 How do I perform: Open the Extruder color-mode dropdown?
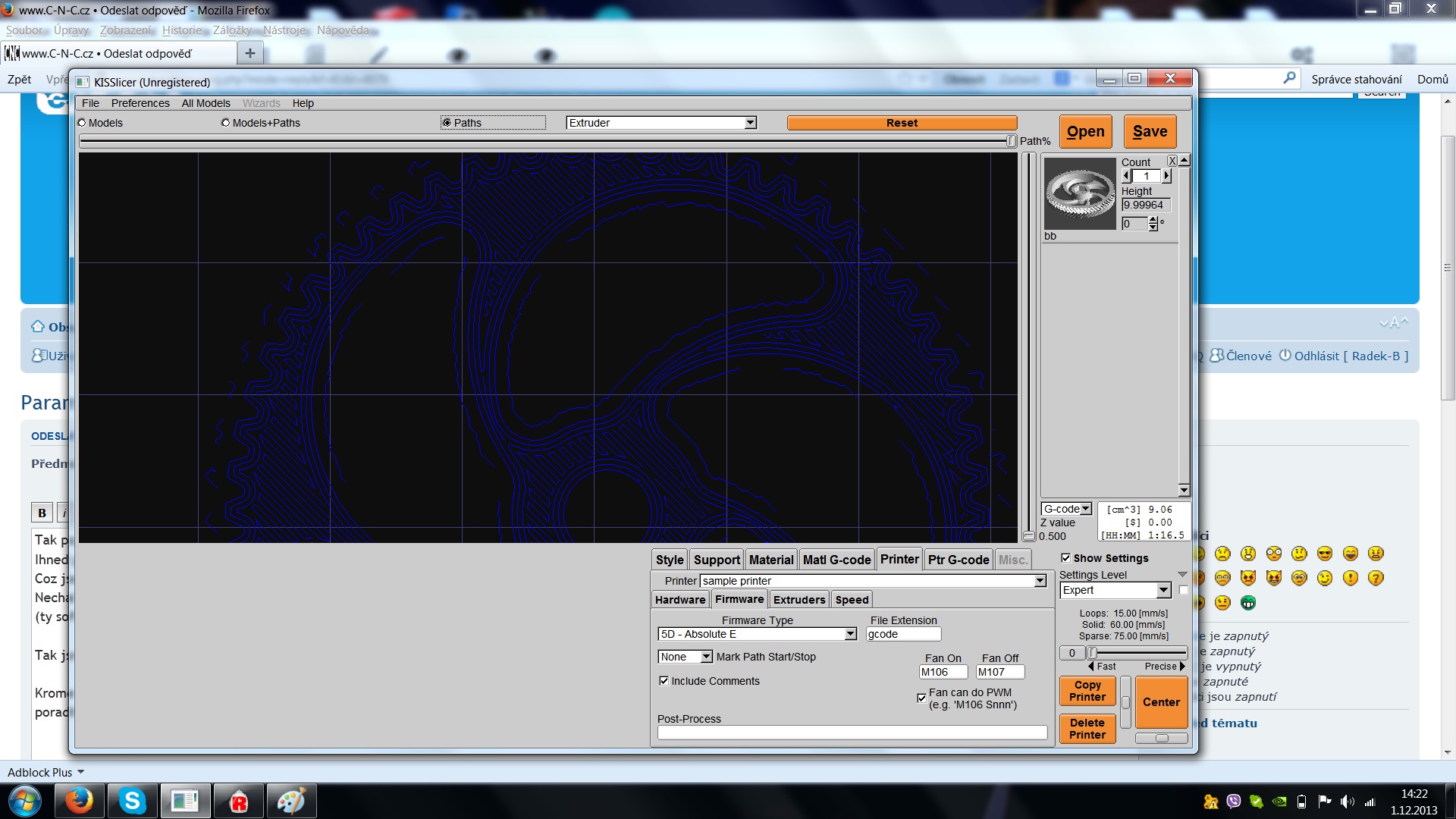point(750,123)
